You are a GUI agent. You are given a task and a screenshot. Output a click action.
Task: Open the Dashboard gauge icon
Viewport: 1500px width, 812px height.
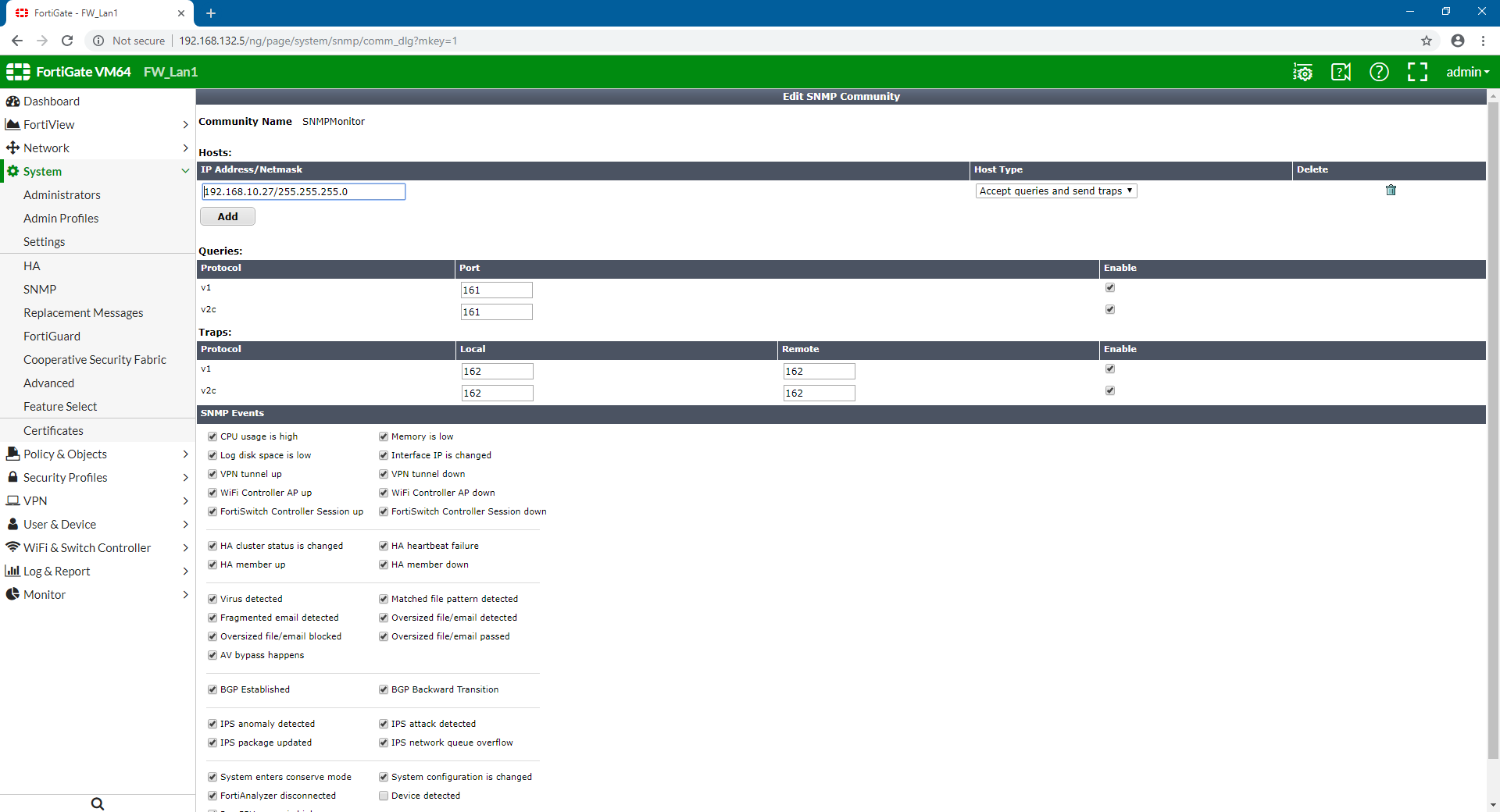tap(12, 101)
